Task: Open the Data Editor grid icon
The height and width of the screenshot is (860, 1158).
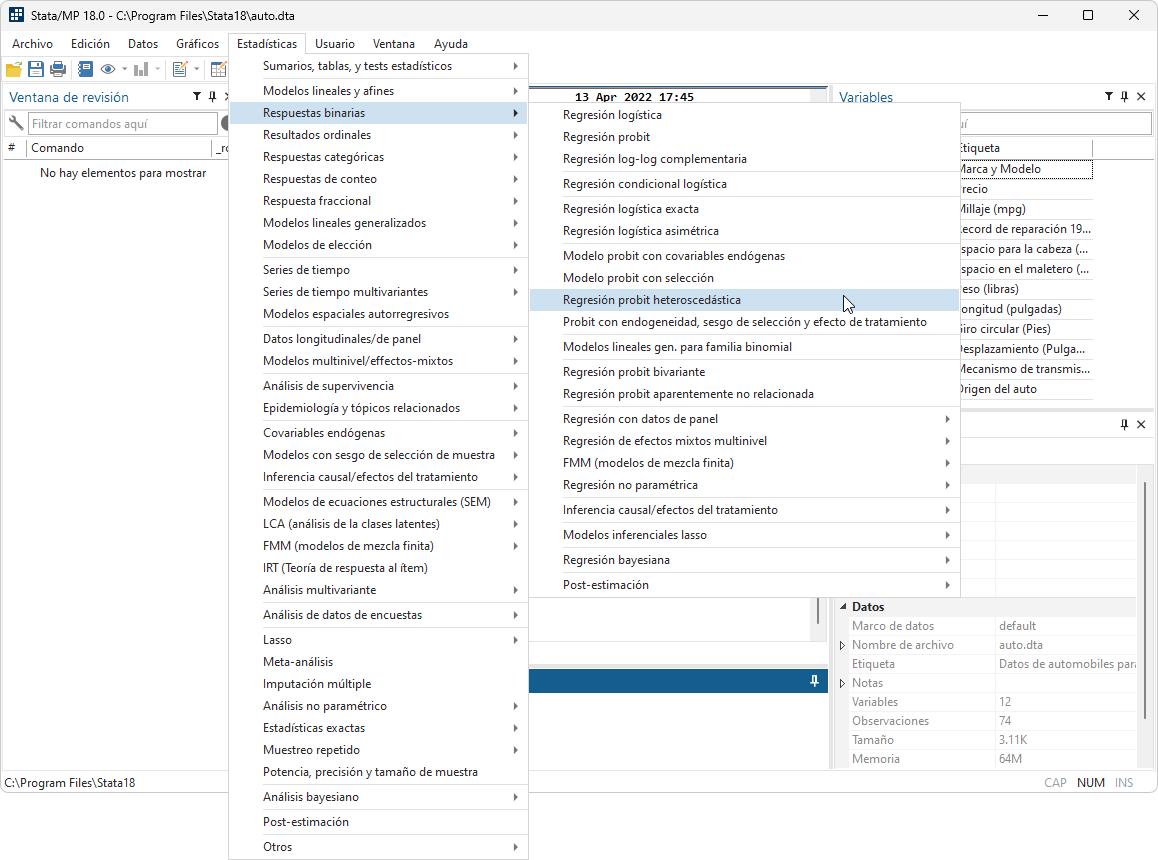Action: point(219,69)
